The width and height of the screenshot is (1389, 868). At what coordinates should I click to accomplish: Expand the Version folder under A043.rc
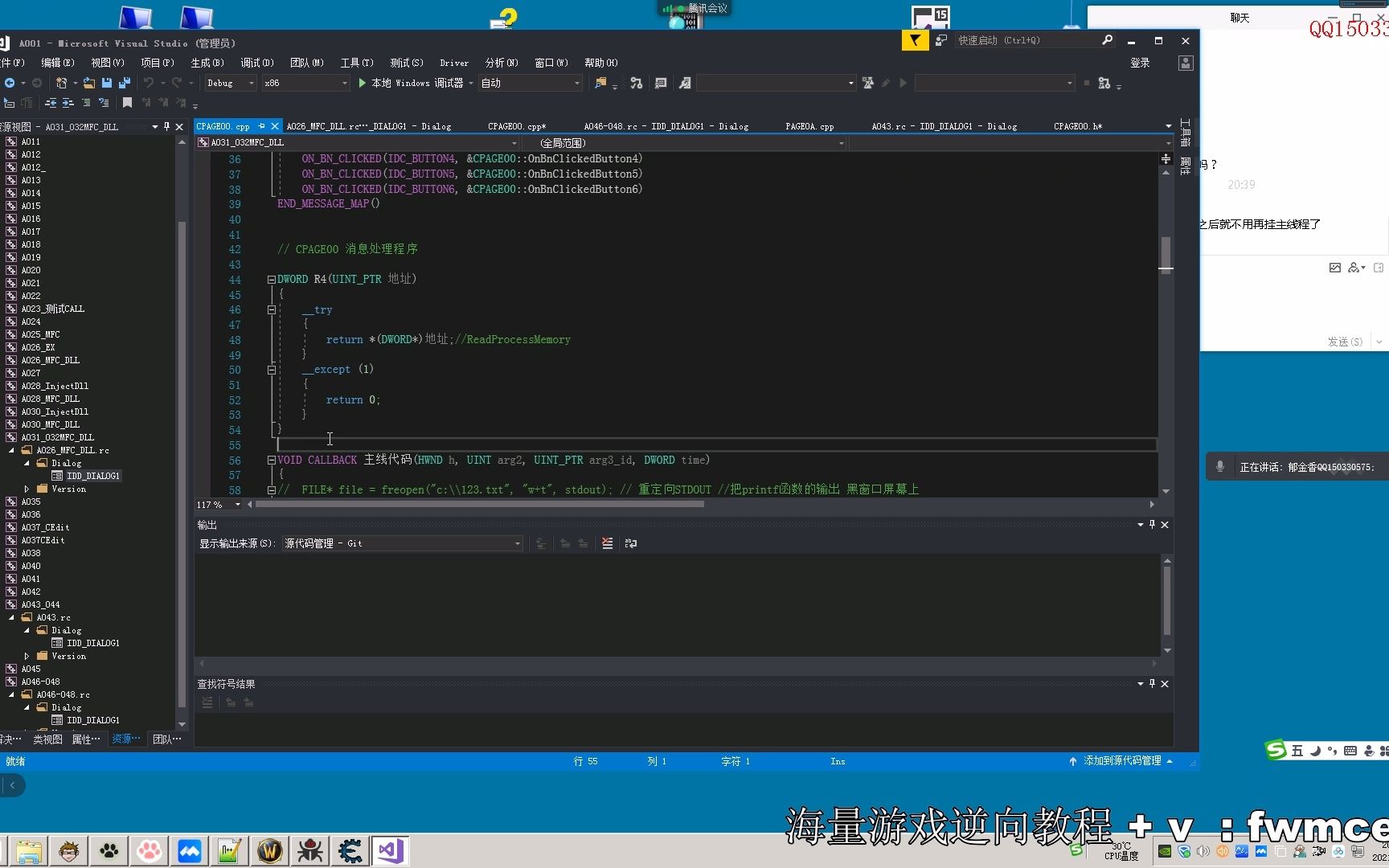point(27,656)
